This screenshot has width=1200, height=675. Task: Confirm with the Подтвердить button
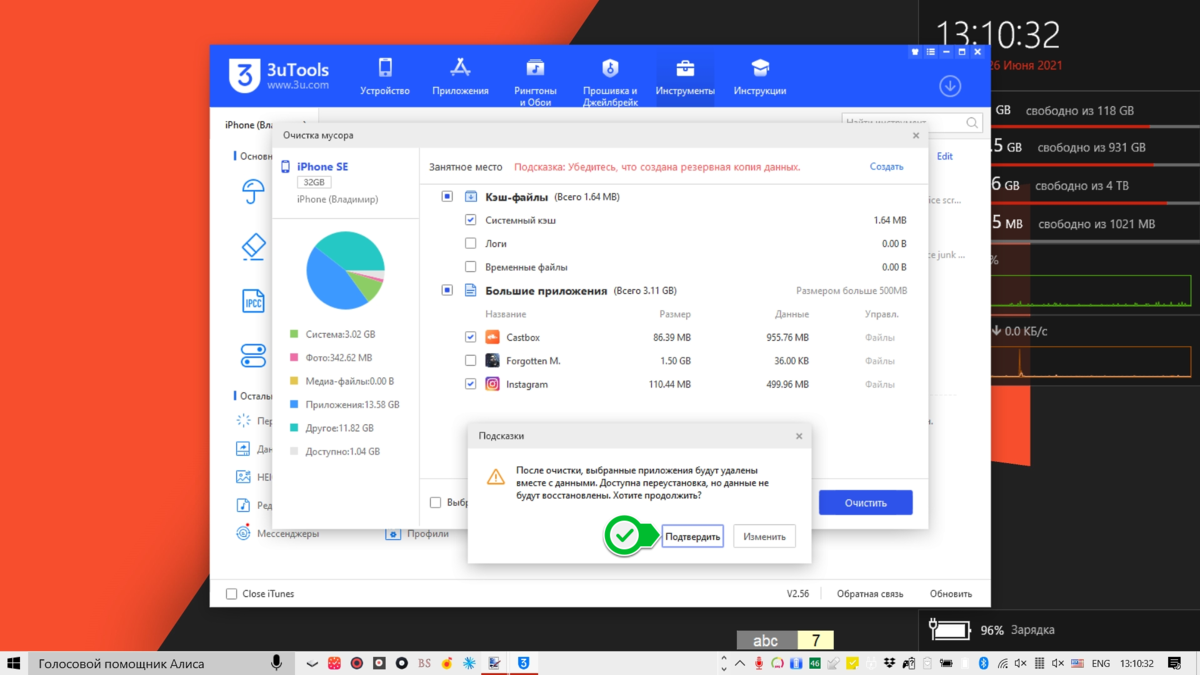coord(692,536)
